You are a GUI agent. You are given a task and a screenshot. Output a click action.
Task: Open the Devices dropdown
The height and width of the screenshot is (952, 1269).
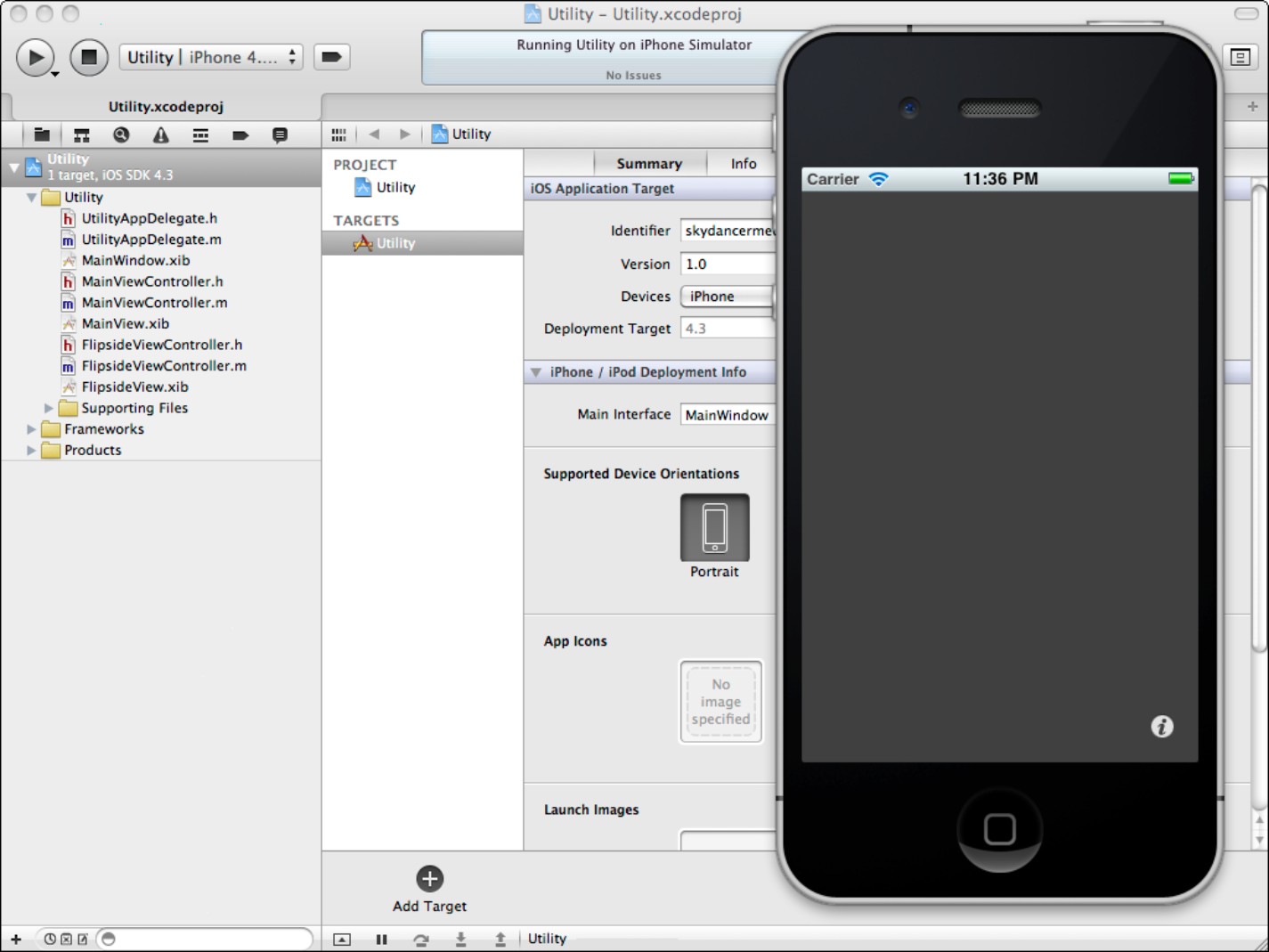tap(728, 297)
